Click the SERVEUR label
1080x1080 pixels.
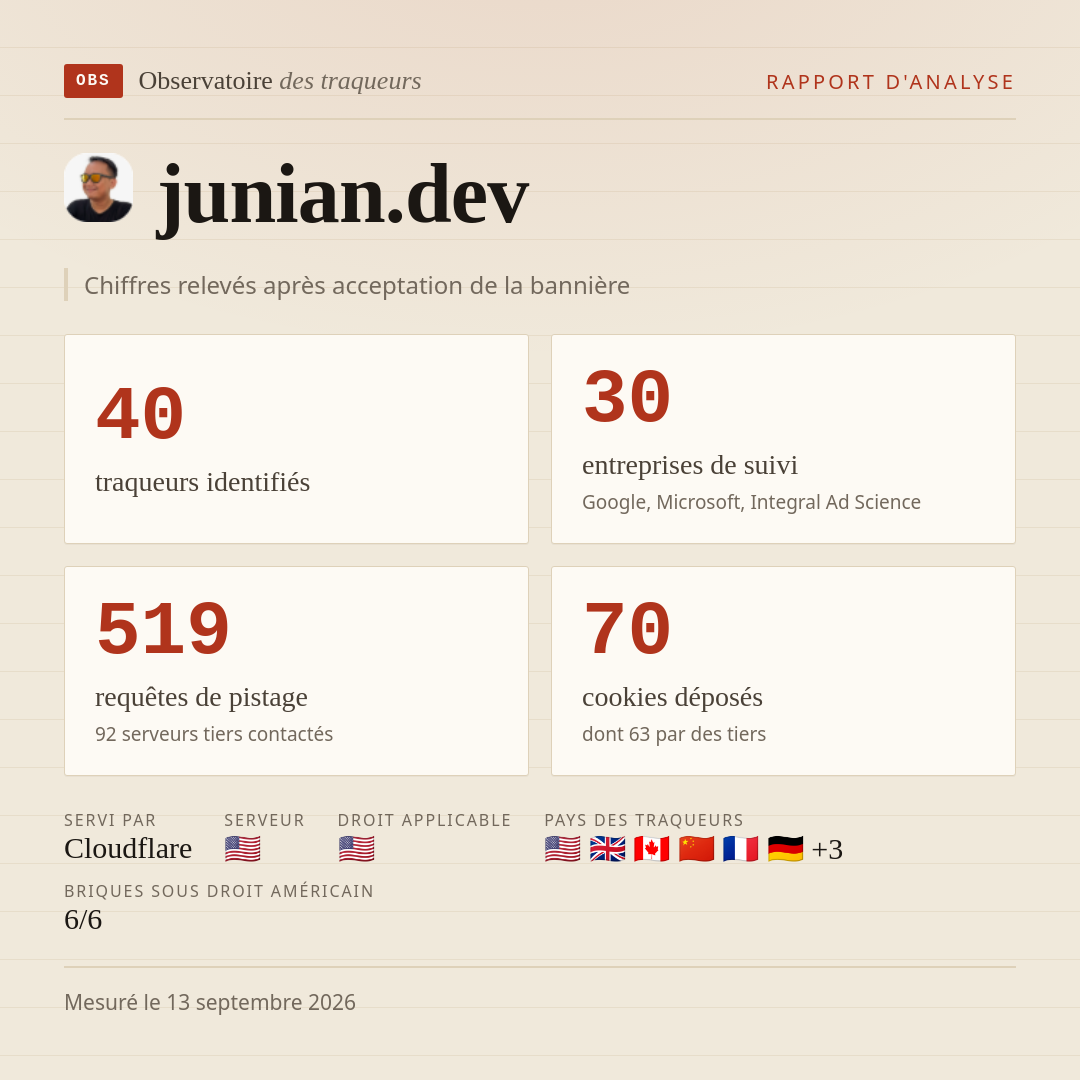click(x=264, y=820)
